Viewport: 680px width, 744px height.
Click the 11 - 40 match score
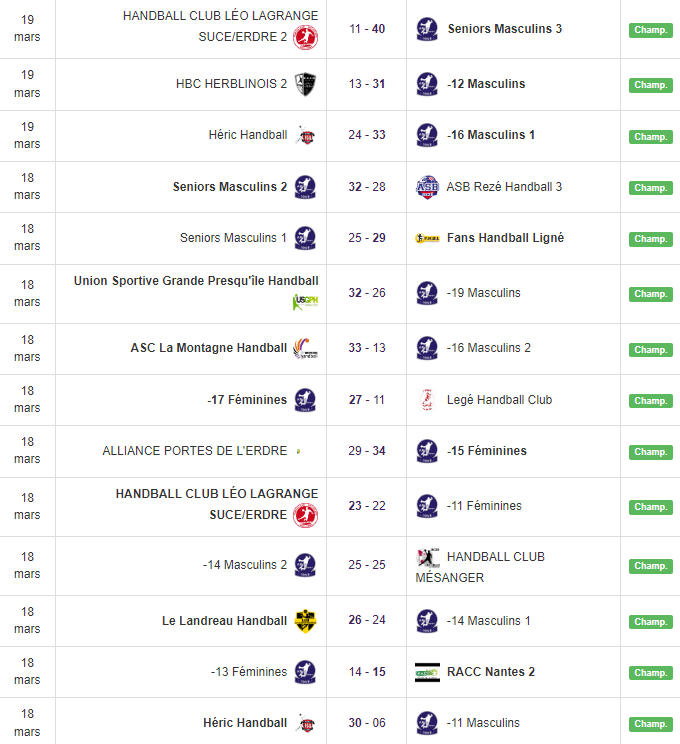click(367, 29)
